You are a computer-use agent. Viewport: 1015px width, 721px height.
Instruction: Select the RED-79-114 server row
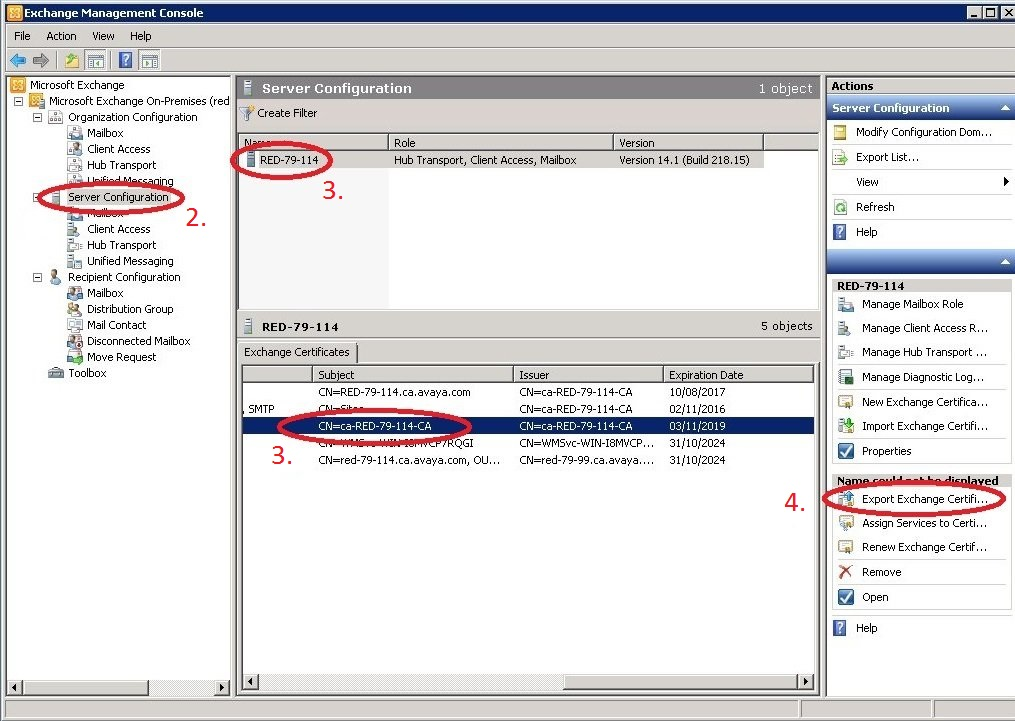500,160
